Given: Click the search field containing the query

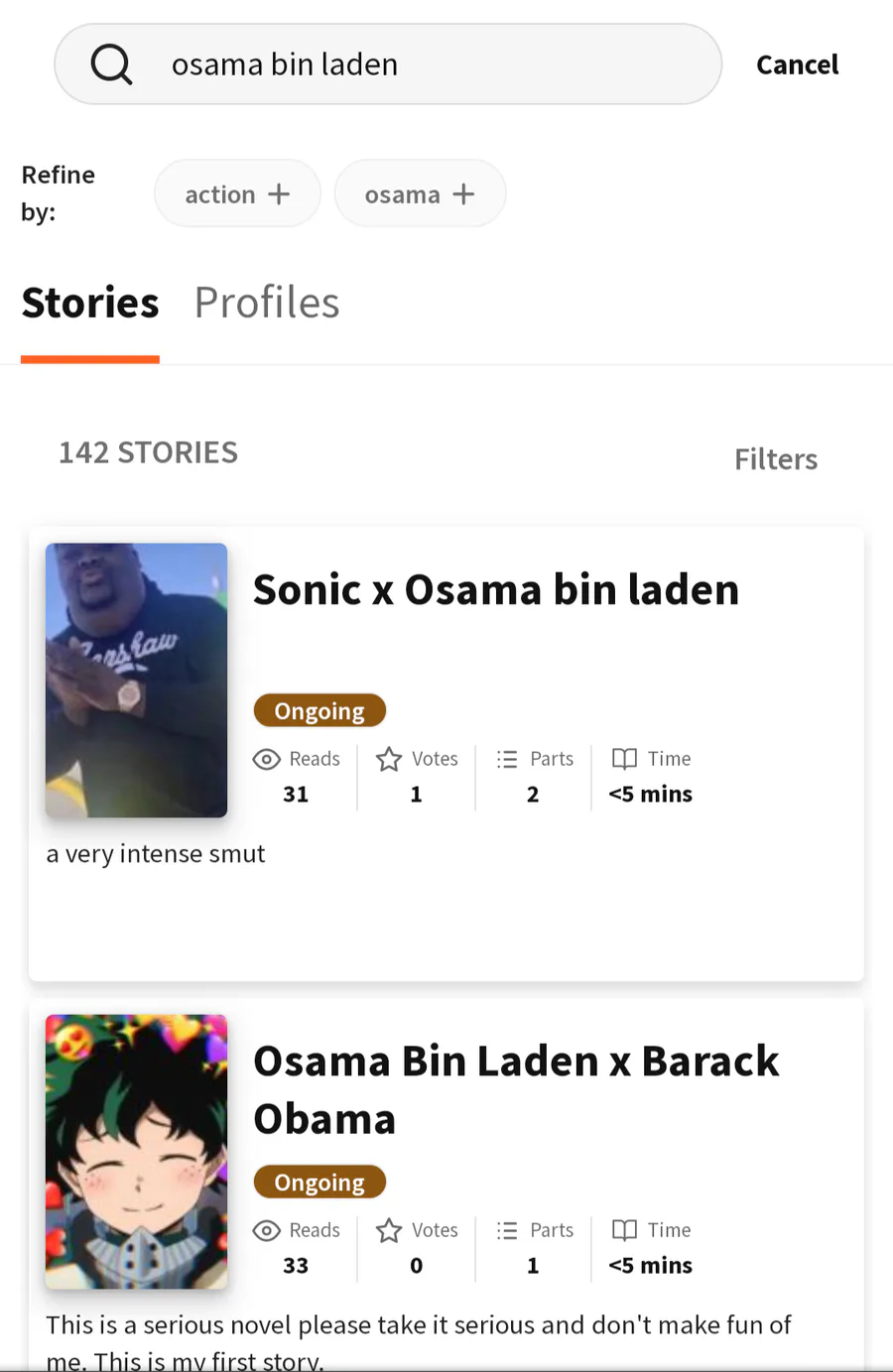Looking at the screenshot, I should click(417, 64).
